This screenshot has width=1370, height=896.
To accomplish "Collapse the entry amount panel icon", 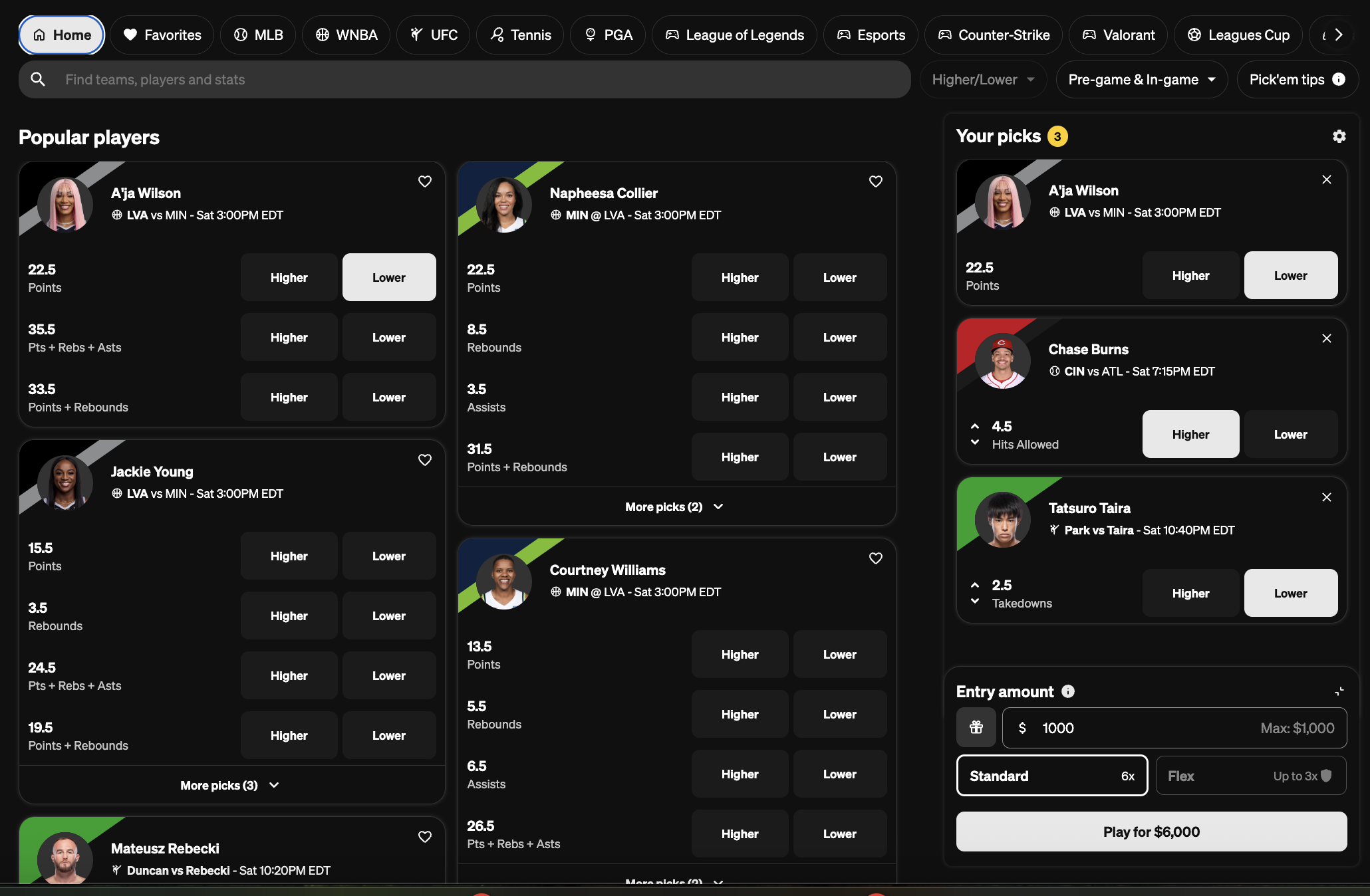I will click(x=1339, y=691).
